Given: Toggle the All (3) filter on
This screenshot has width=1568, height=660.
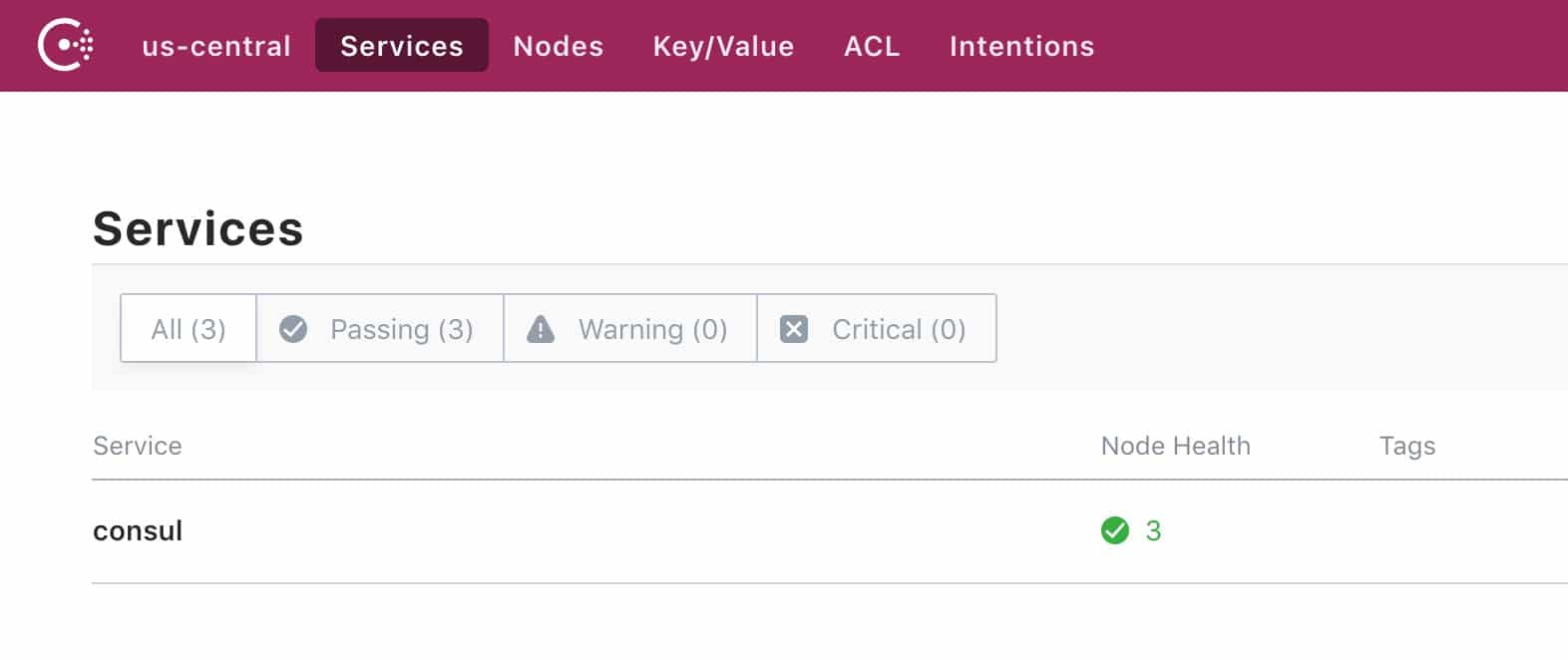Looking at the screenshot, I should coord(187,328).
